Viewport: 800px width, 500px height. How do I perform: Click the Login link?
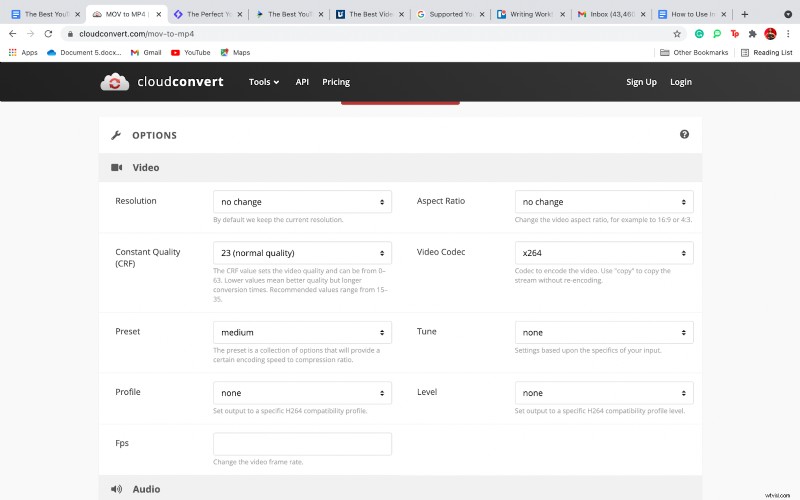(681, 82)
